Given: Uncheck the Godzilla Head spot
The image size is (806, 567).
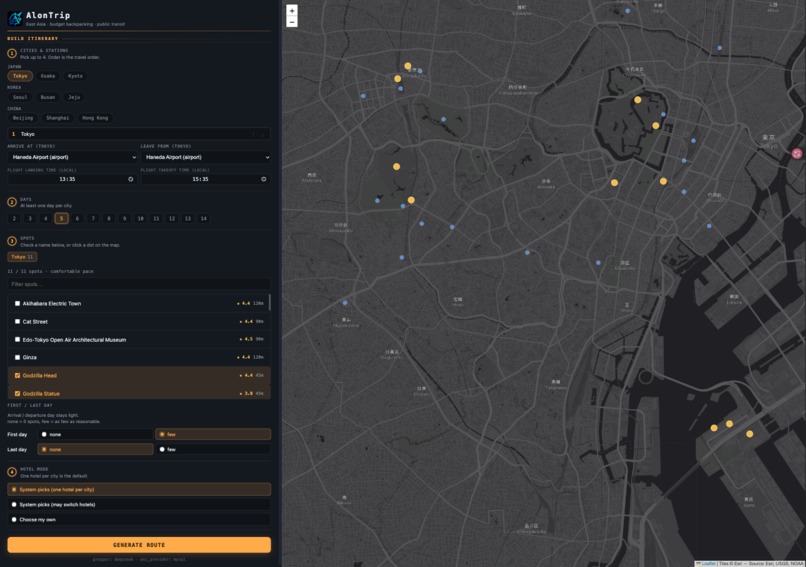Looking at the screenshot, I should [x=17, y=375].
